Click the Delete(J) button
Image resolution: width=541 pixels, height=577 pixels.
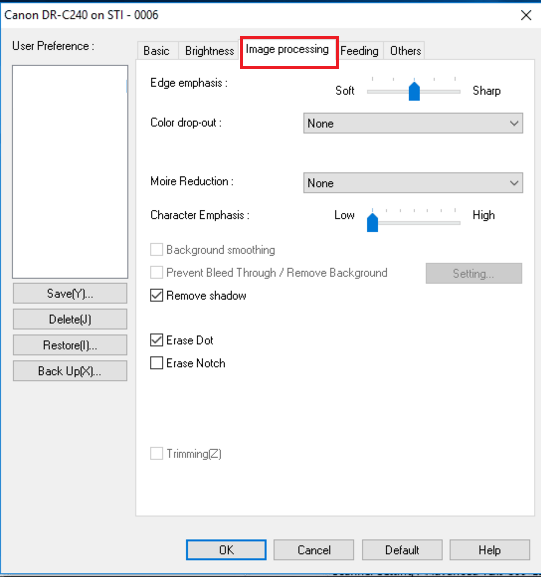70,319
